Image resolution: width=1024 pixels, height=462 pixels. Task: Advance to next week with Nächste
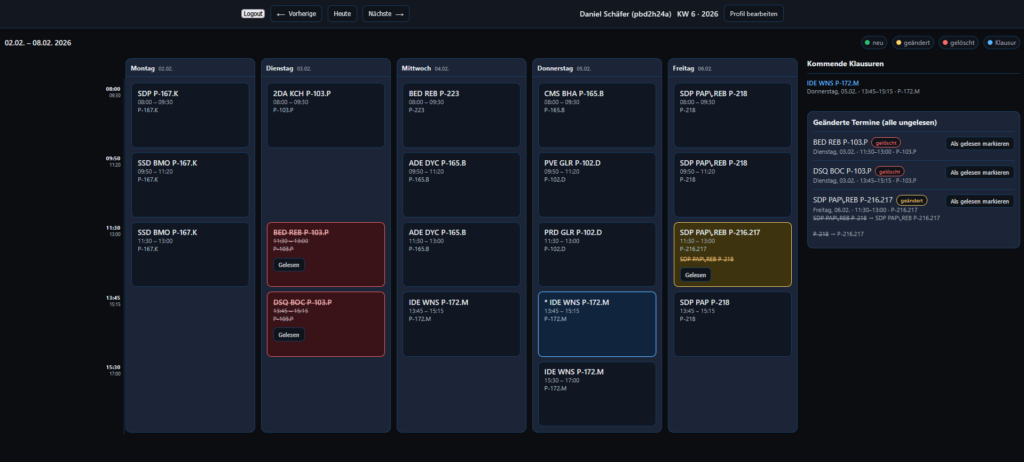point(385,14)
